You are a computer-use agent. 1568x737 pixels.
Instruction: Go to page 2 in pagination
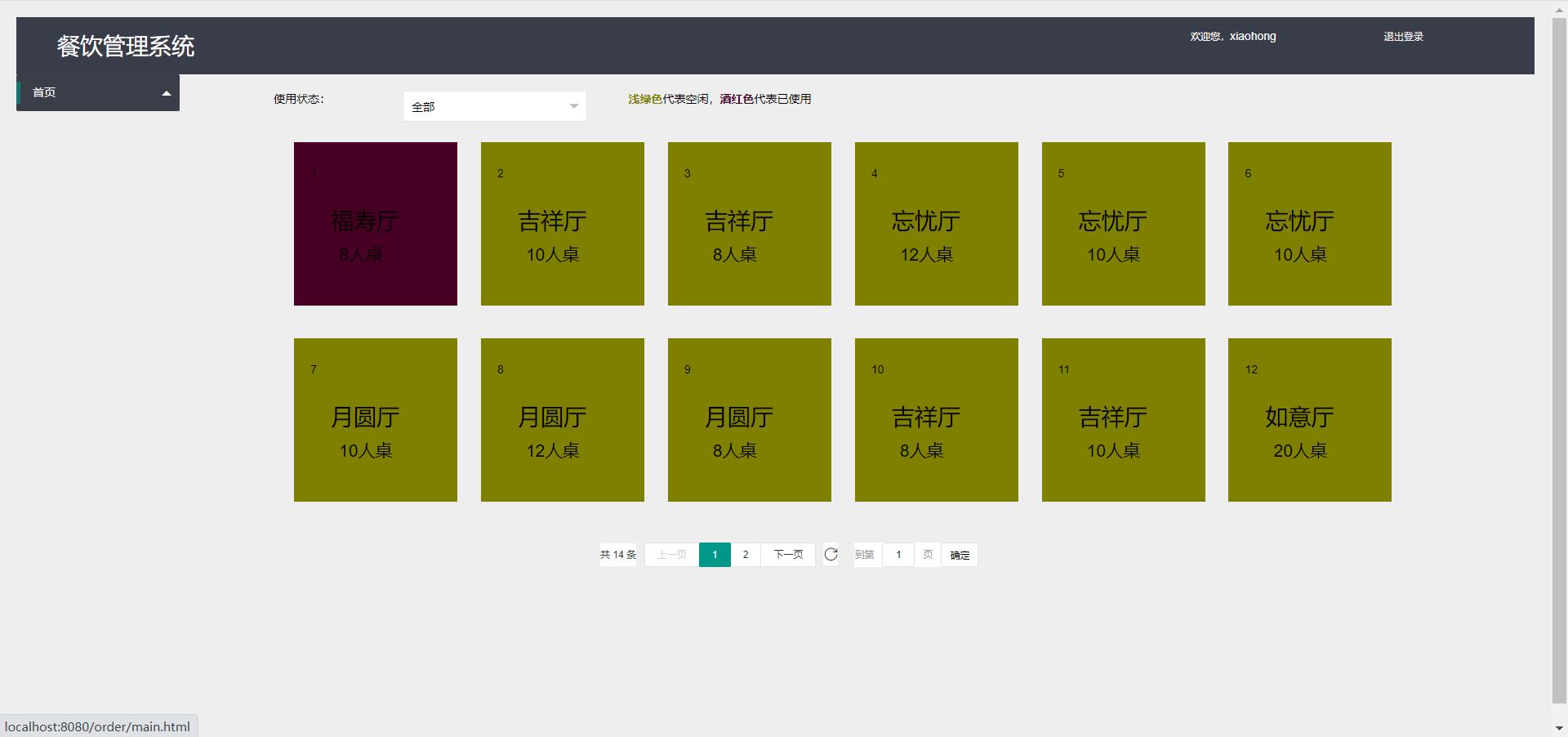pyautogui.click(x=745, y=555)
